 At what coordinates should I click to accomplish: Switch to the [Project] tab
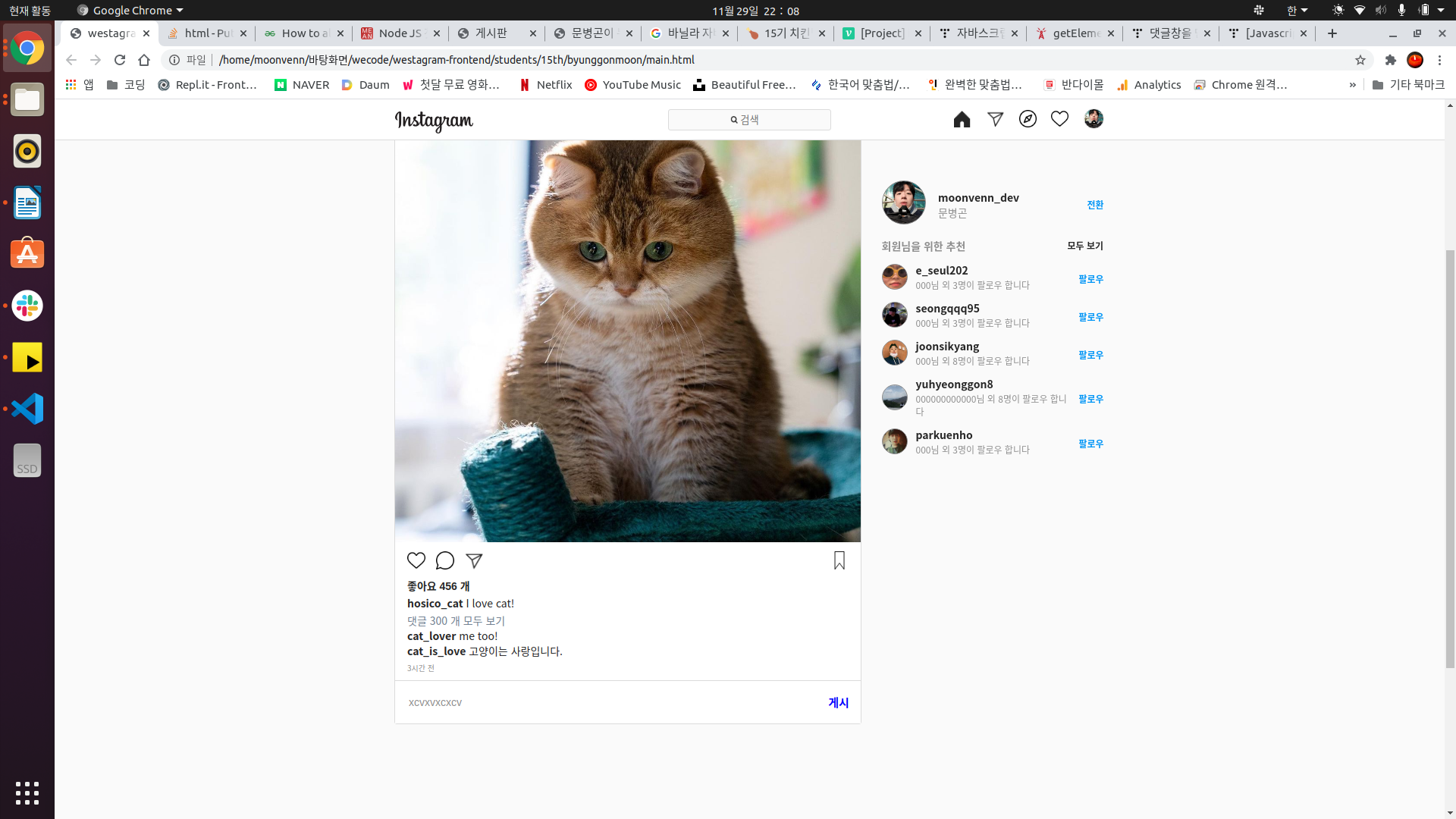click(x=882, y=33)
